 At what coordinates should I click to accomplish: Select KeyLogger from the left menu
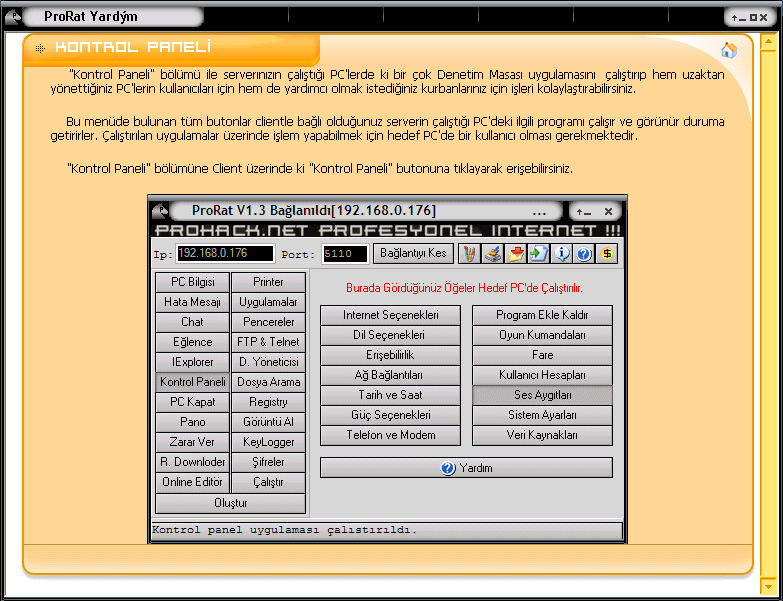[268, 442]
